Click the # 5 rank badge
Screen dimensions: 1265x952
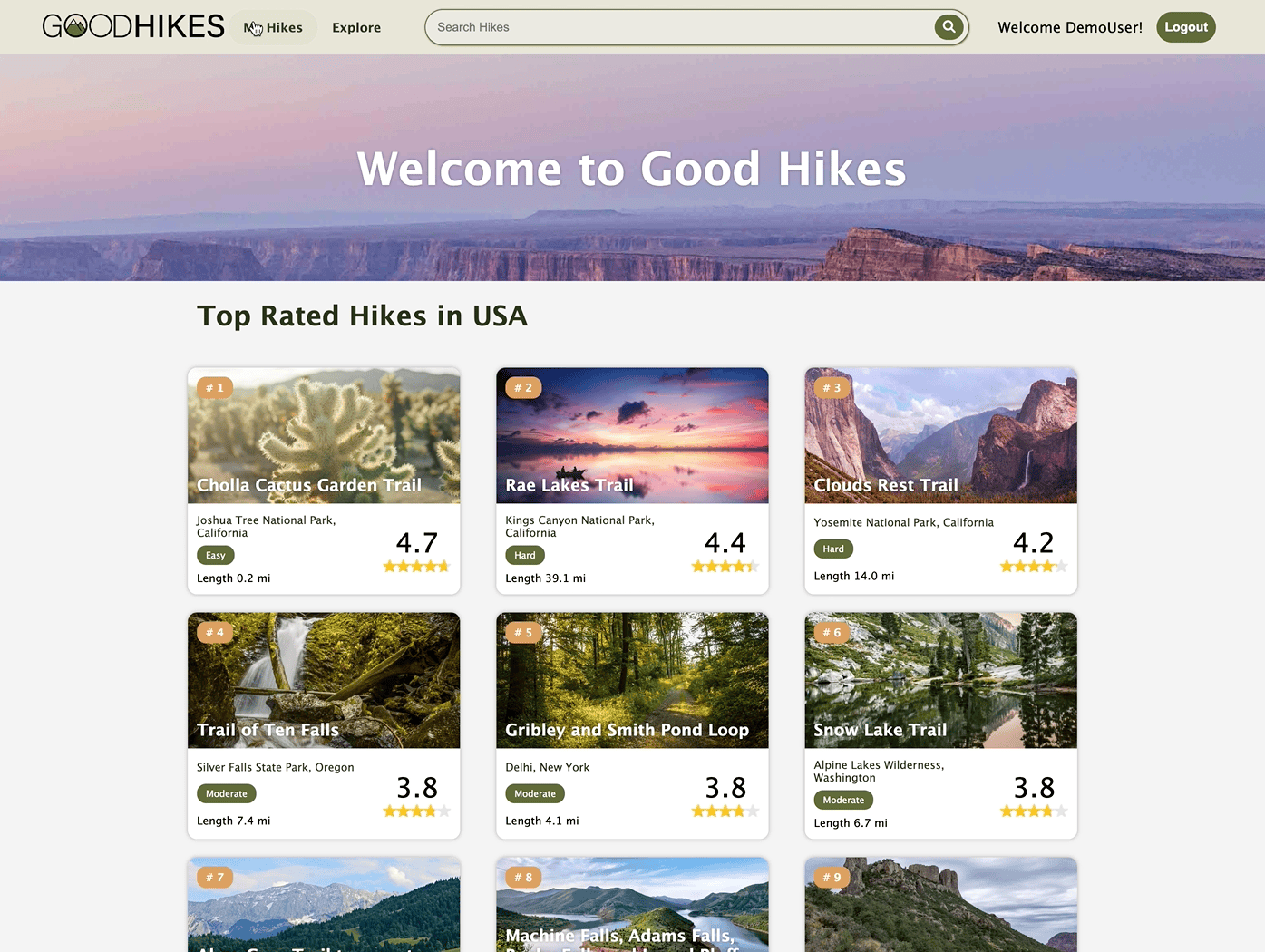[523, 632]
